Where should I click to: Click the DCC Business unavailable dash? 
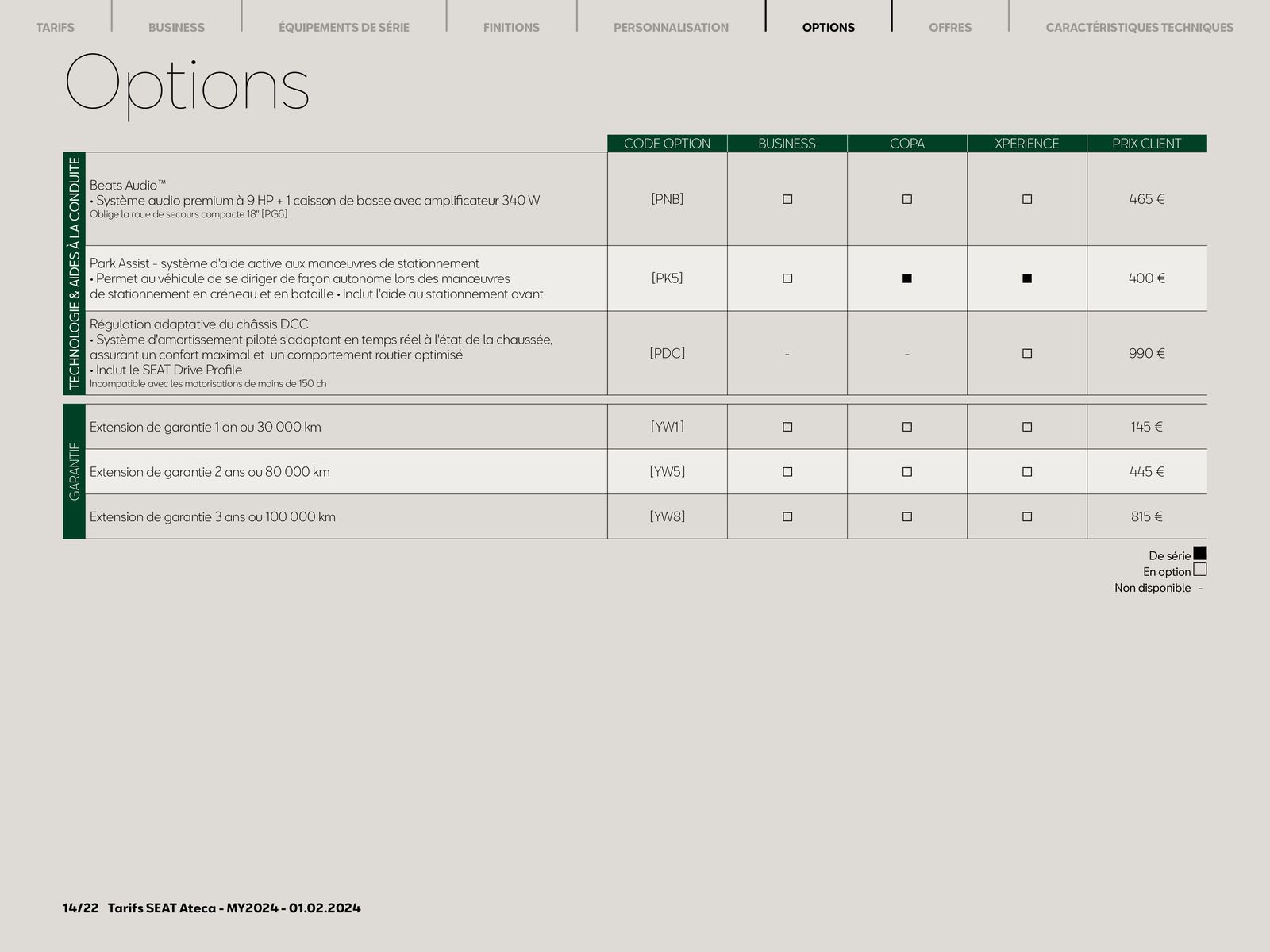(x=787, y=354)
